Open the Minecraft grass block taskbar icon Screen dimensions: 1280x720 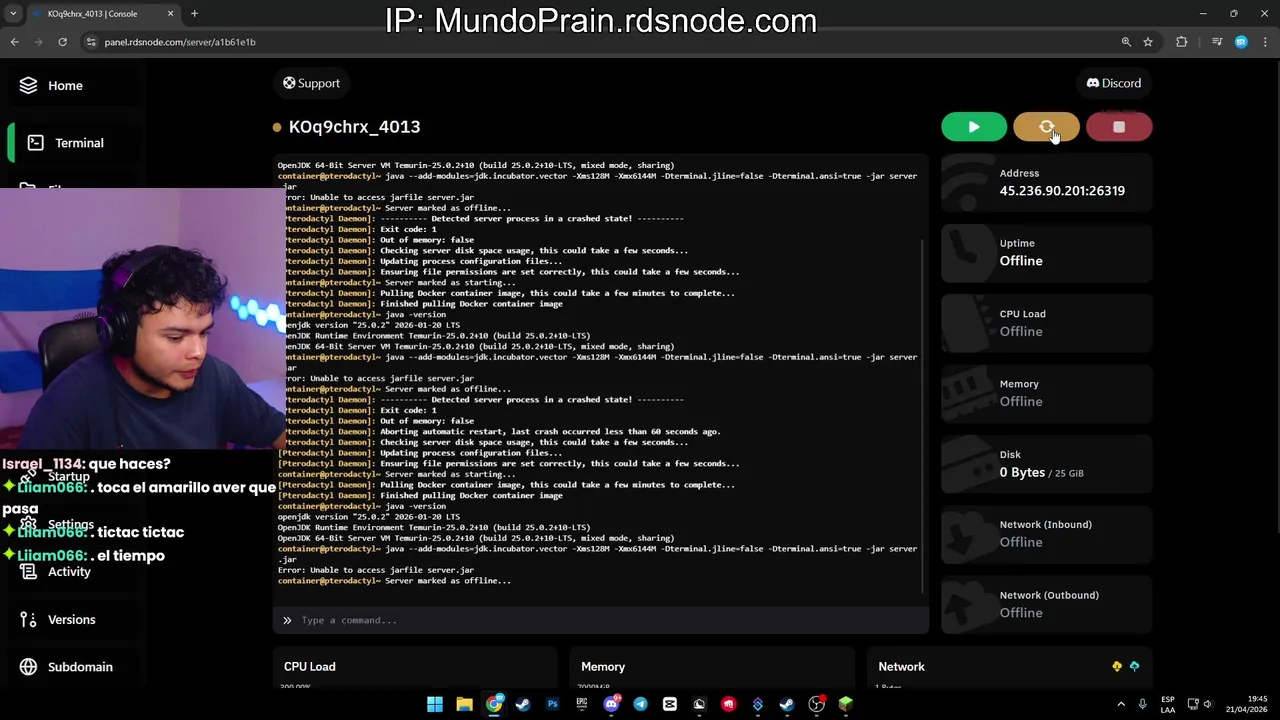846,704
